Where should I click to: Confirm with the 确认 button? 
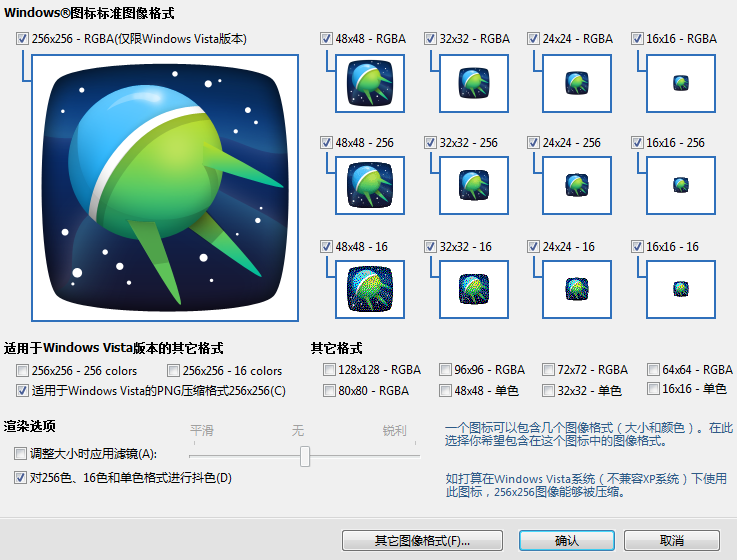[566, 540]
